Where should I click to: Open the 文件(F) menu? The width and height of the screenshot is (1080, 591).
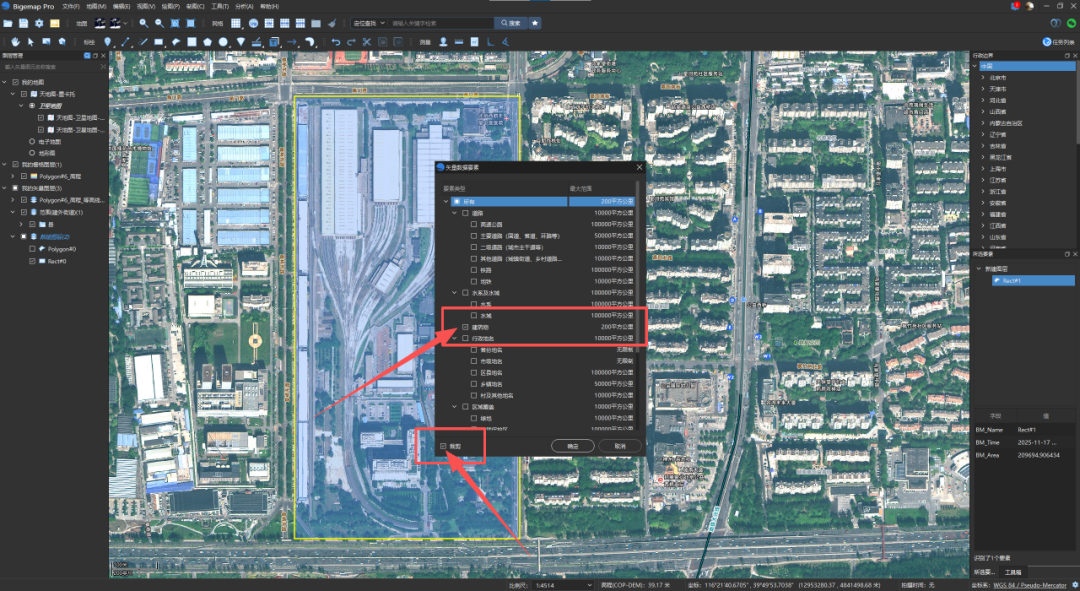click(71, 6)
